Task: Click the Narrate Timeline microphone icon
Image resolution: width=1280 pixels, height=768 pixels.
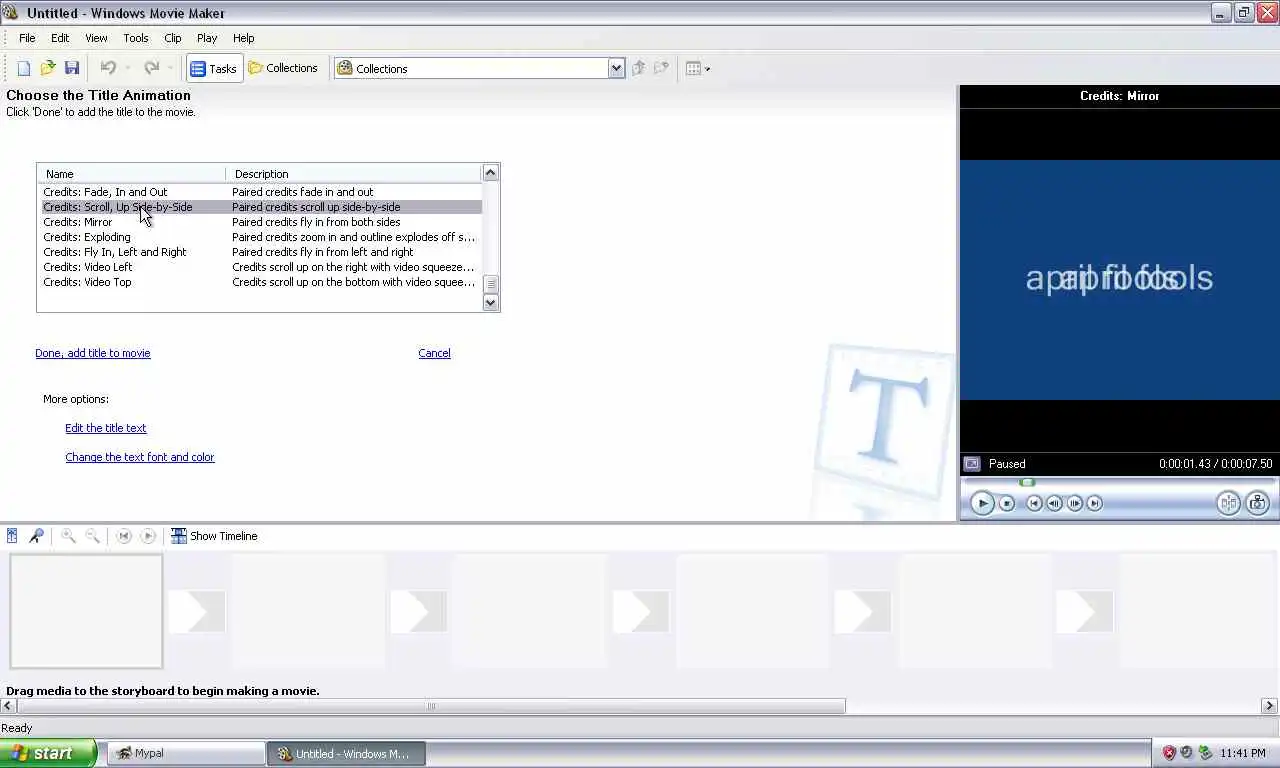Action: 36,536
